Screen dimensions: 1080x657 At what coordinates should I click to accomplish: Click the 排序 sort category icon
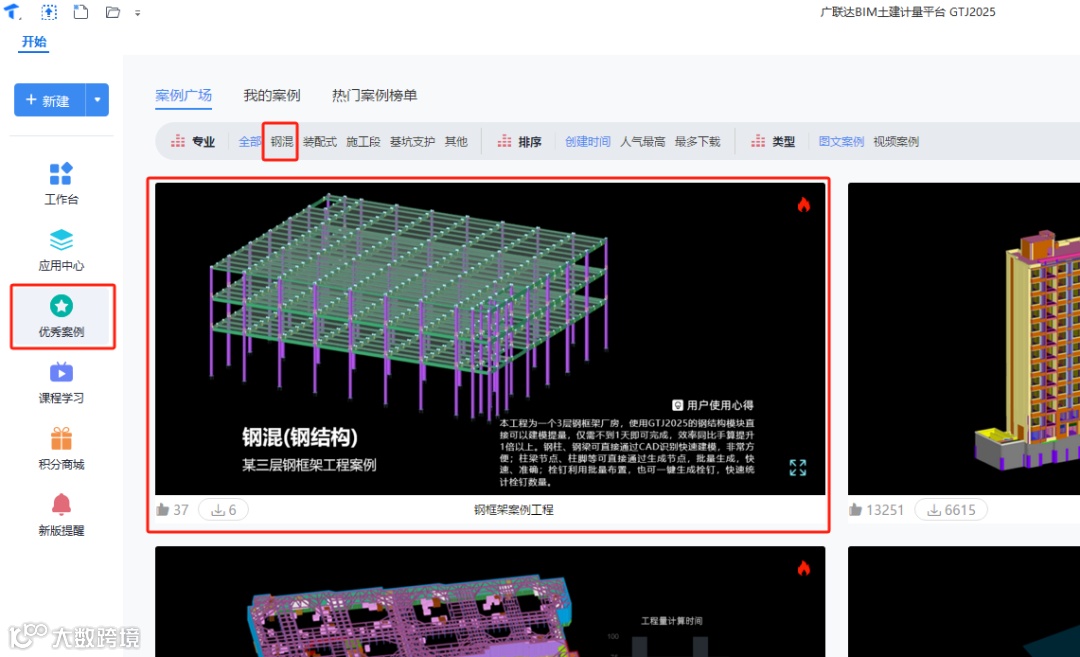click(x=504, y=141)
